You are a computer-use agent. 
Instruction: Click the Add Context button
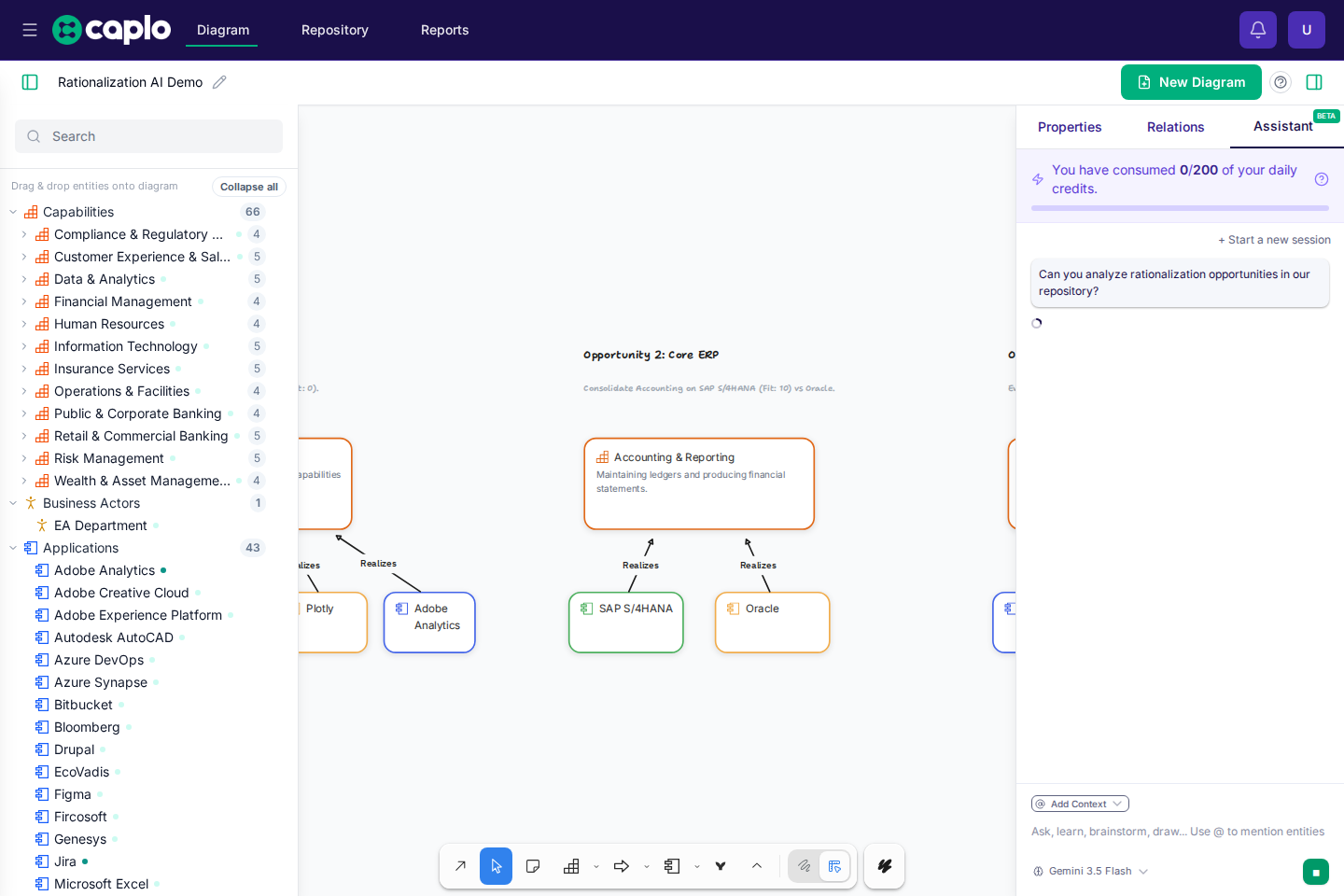(x=1080, y=804)
